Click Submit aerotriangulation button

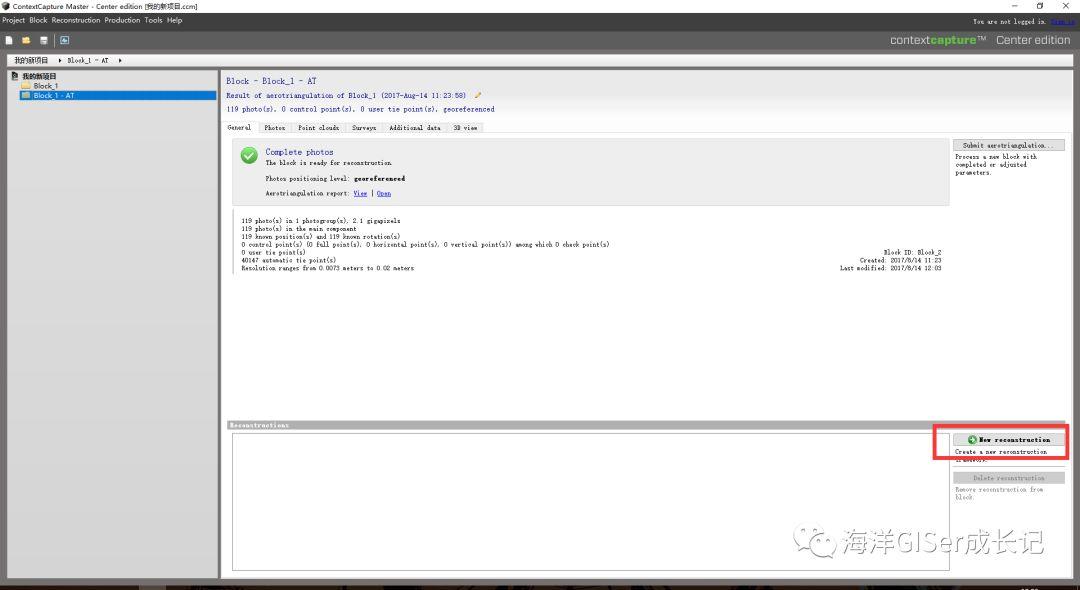1008,145
